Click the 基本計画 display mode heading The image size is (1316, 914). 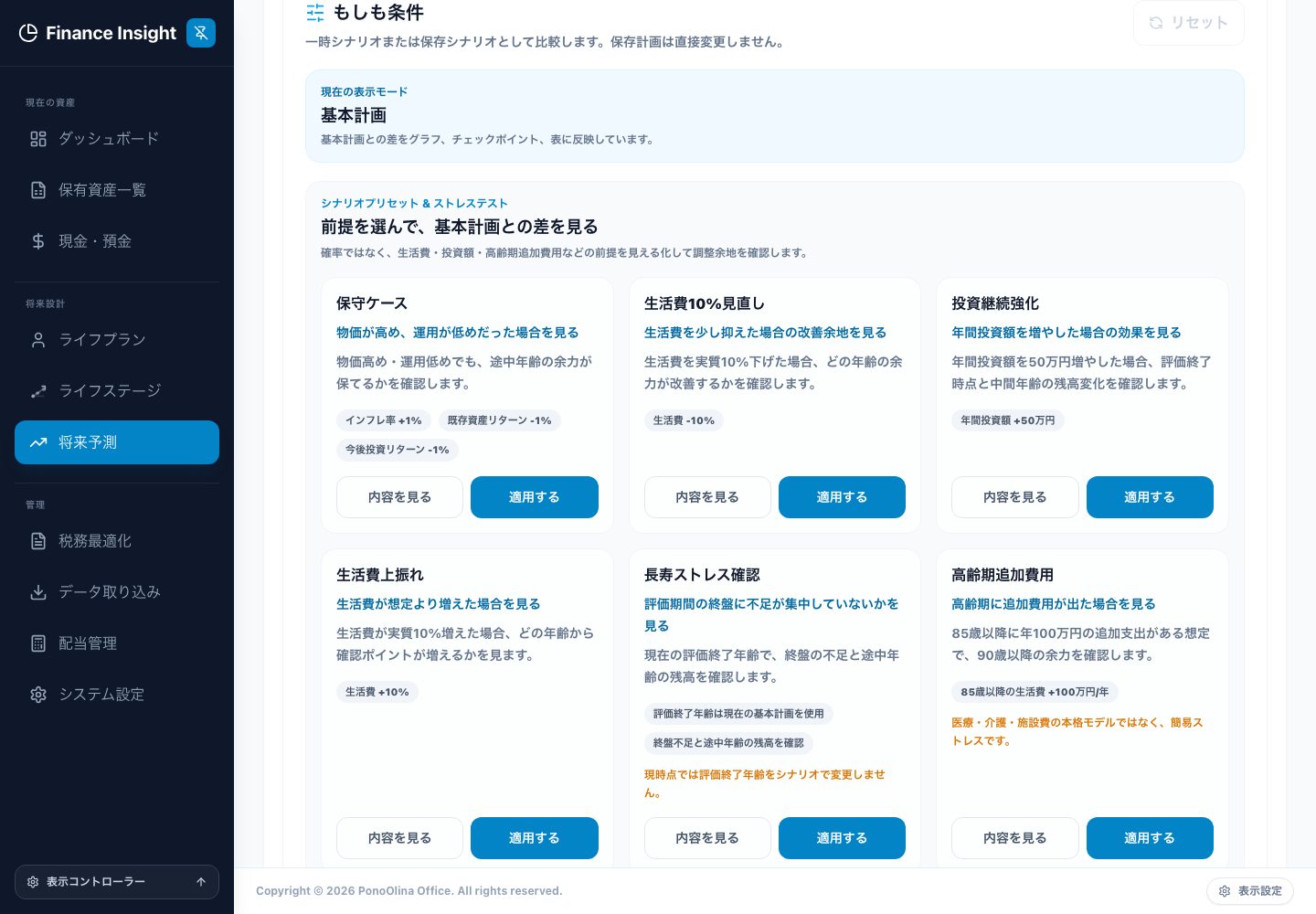tap(354, 116)
